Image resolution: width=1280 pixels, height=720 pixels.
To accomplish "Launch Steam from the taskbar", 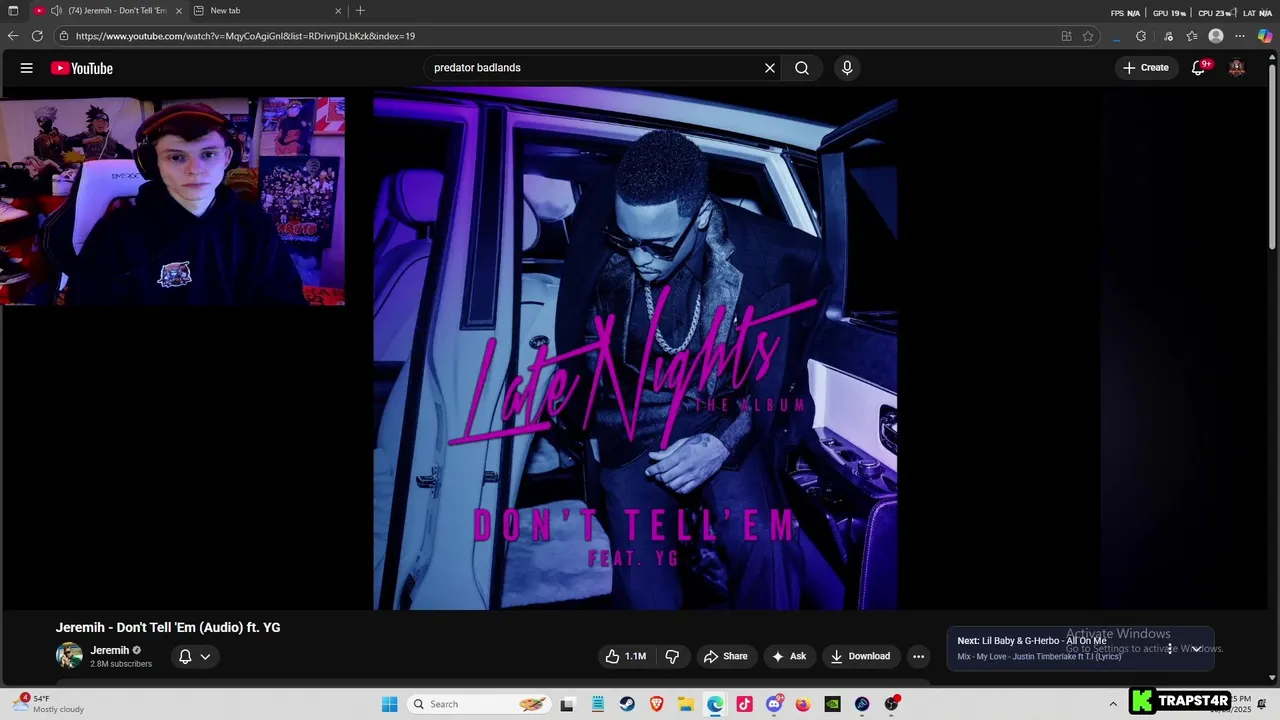I will 627,704.
